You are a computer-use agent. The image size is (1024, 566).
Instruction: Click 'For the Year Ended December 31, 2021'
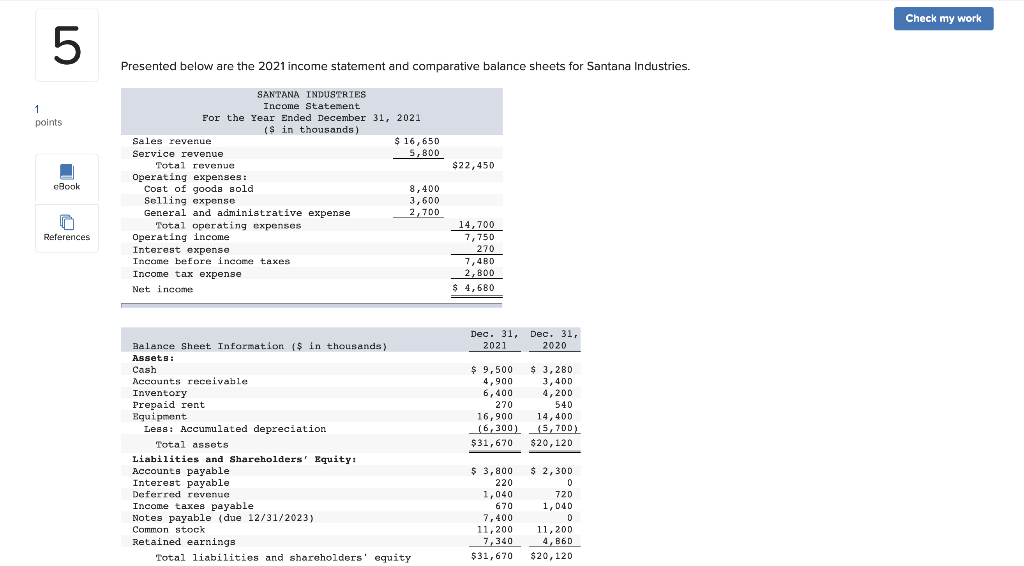pyautogui.click(x=312, y=118)
